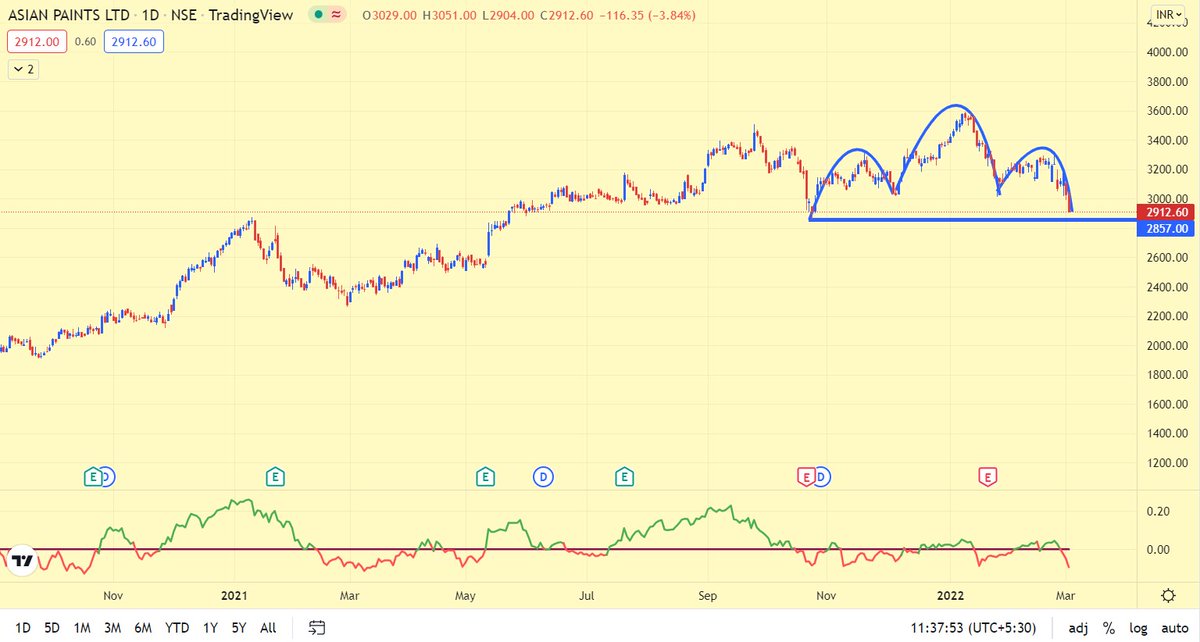Select the YTD time range
Screen dimensions: 1200x642
[x=177, y=627]
